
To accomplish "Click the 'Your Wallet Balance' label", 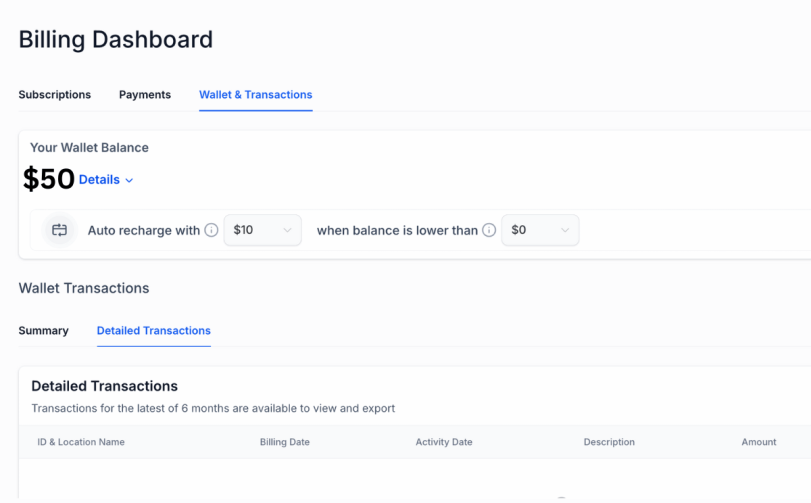I will coord(89,148).
